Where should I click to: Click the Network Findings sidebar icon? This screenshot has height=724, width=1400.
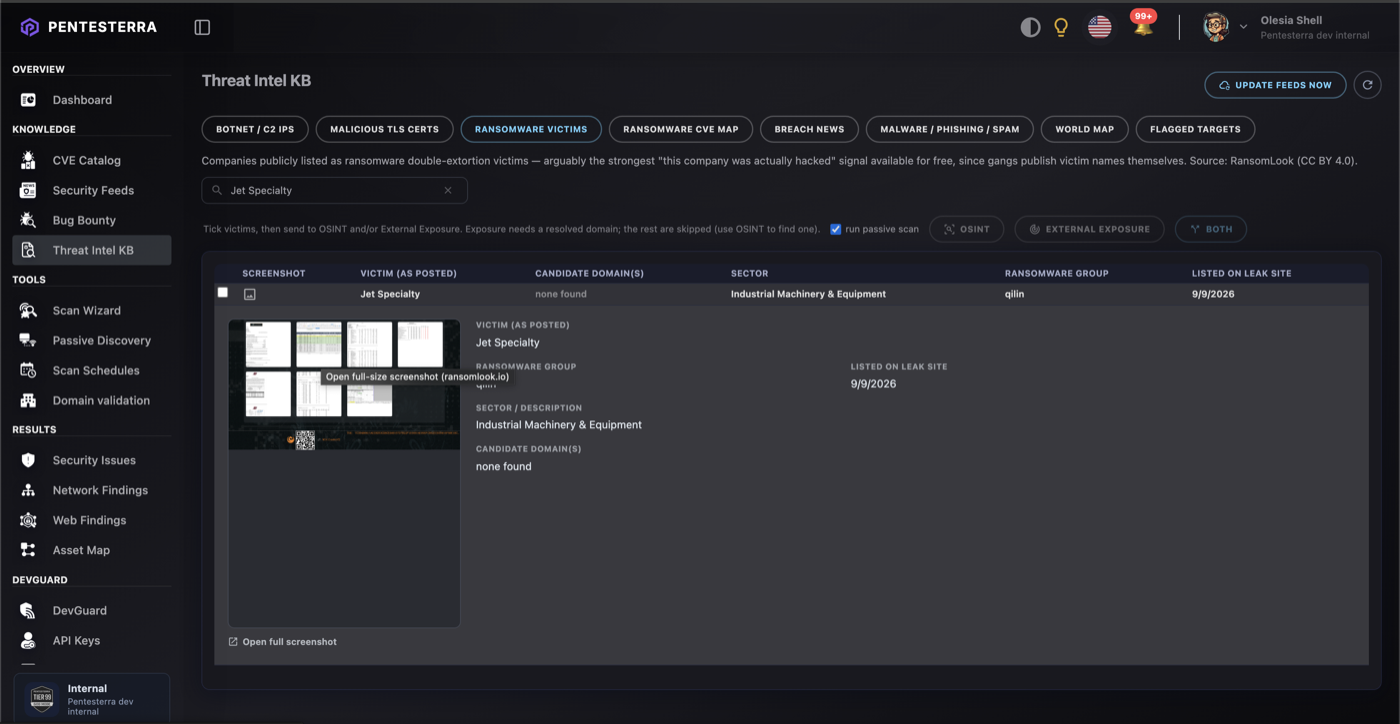[29, 490]
